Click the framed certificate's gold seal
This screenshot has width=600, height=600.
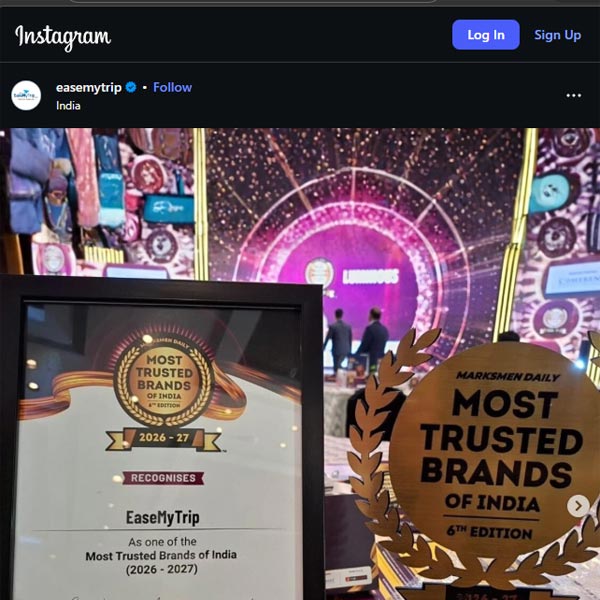(164, 380)
